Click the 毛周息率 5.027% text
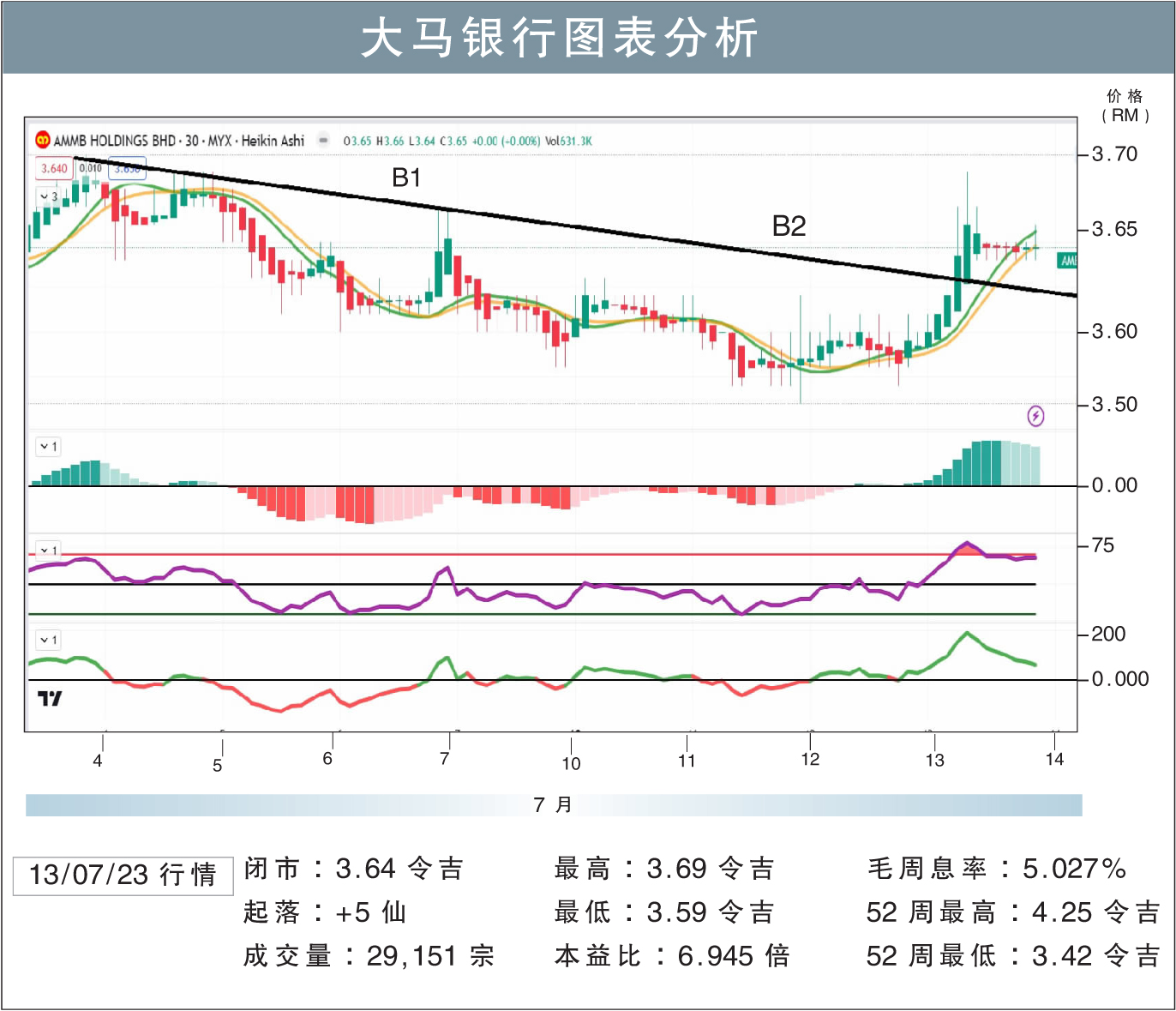Image resolution: width=1176 pixels, height=1011 pixels. [997, 869]
